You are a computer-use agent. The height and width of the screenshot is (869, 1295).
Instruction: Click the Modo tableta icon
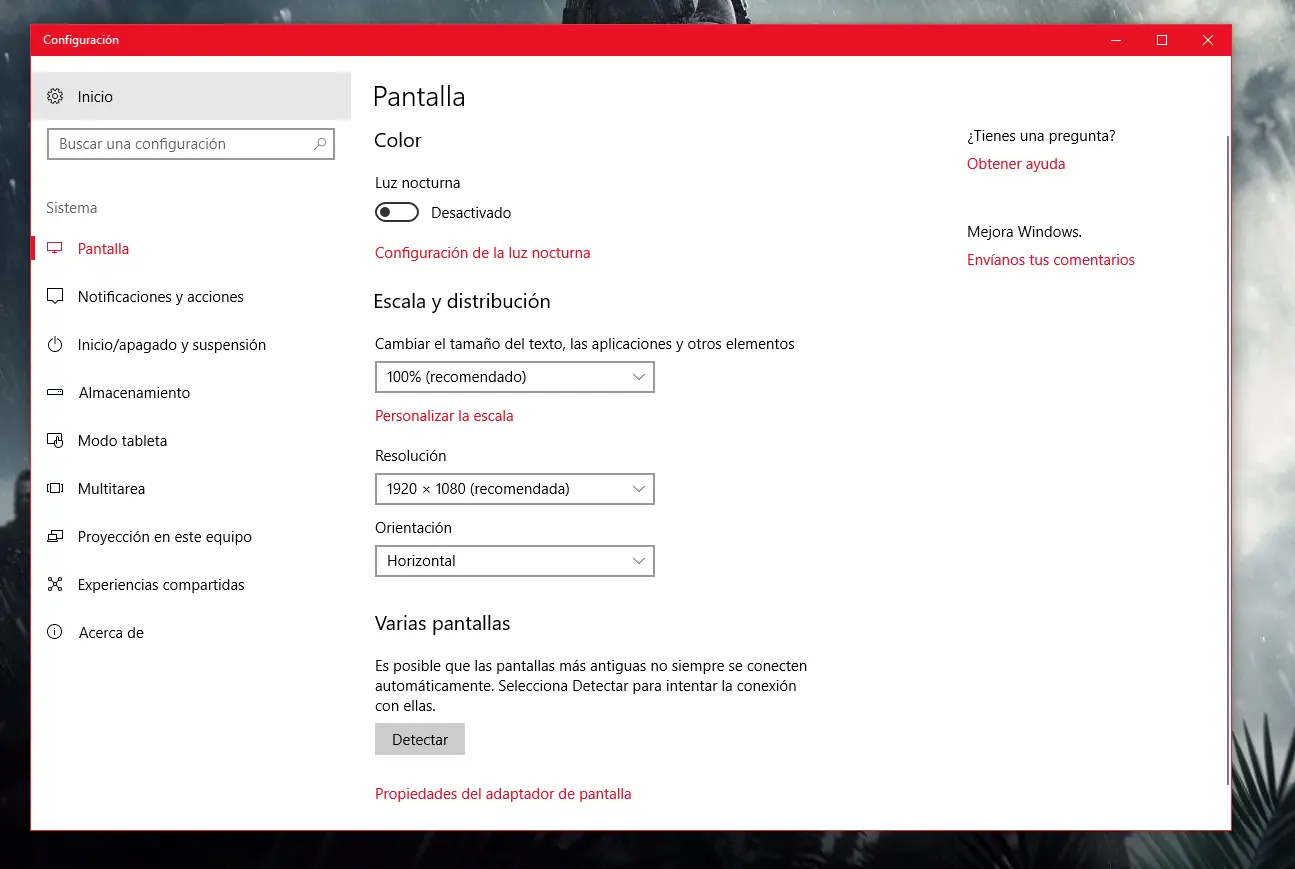55,441
